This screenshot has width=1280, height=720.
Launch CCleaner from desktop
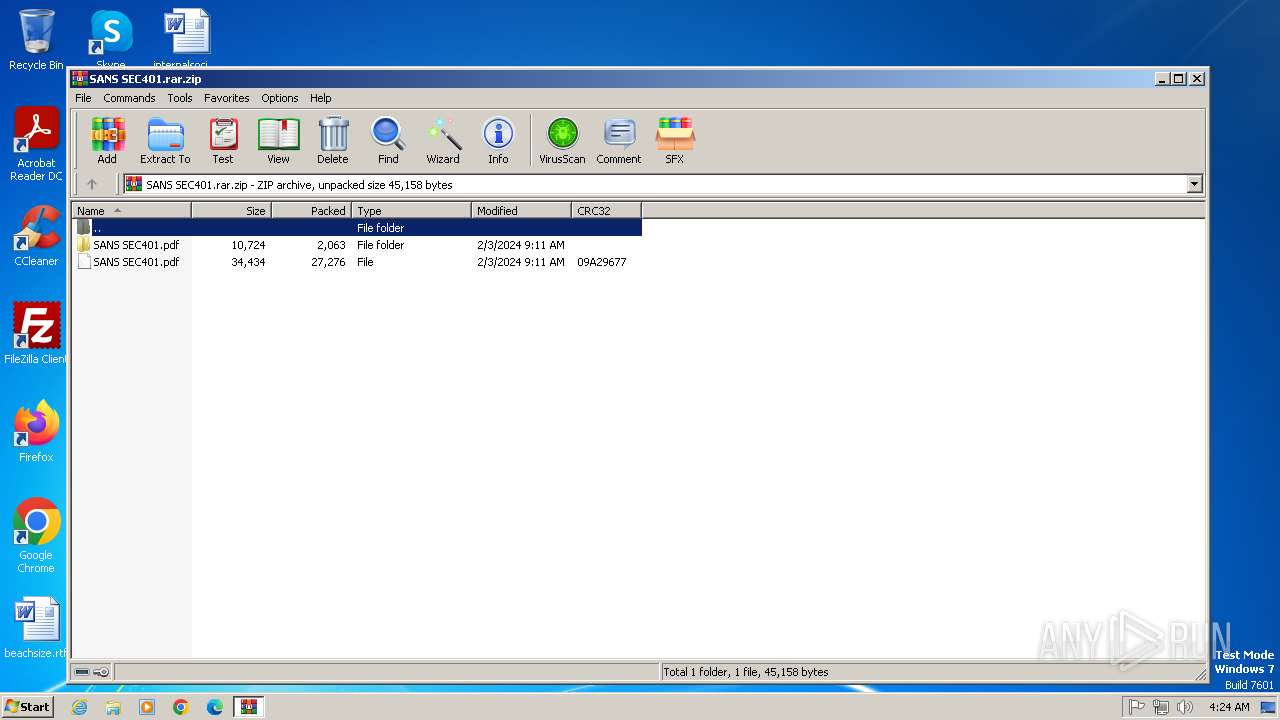pyautogui.click(x=36, y=236)
